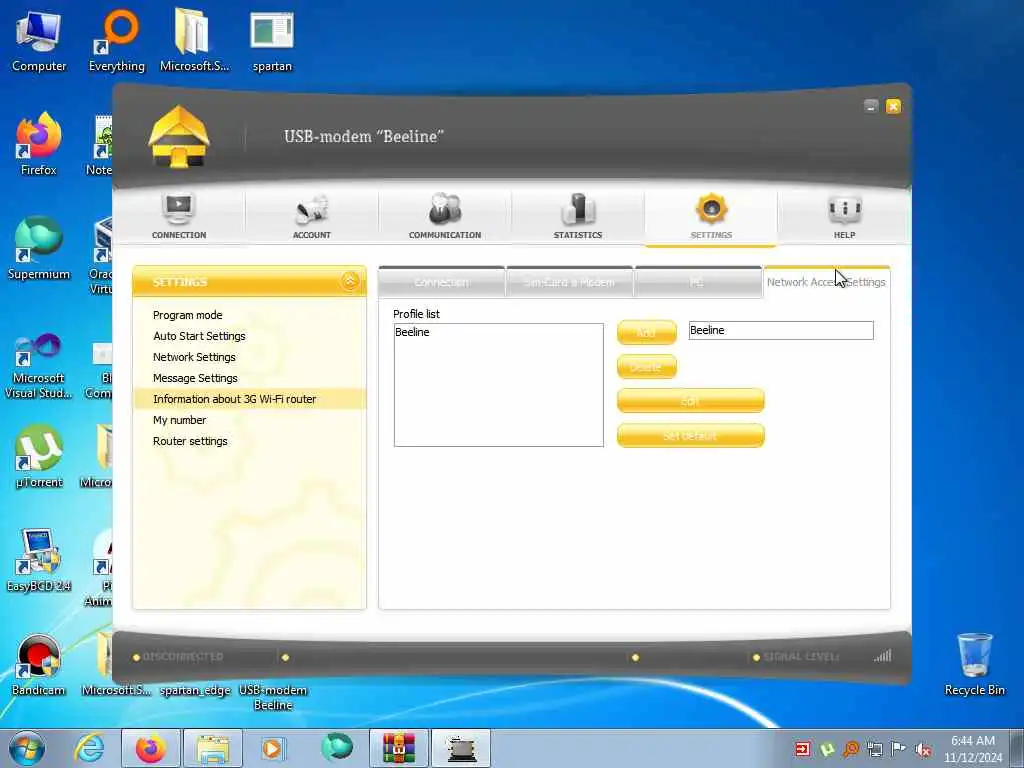Open Auto Start Settings
This screenshot has height=768, width=1024.
(x=199, y=336)
